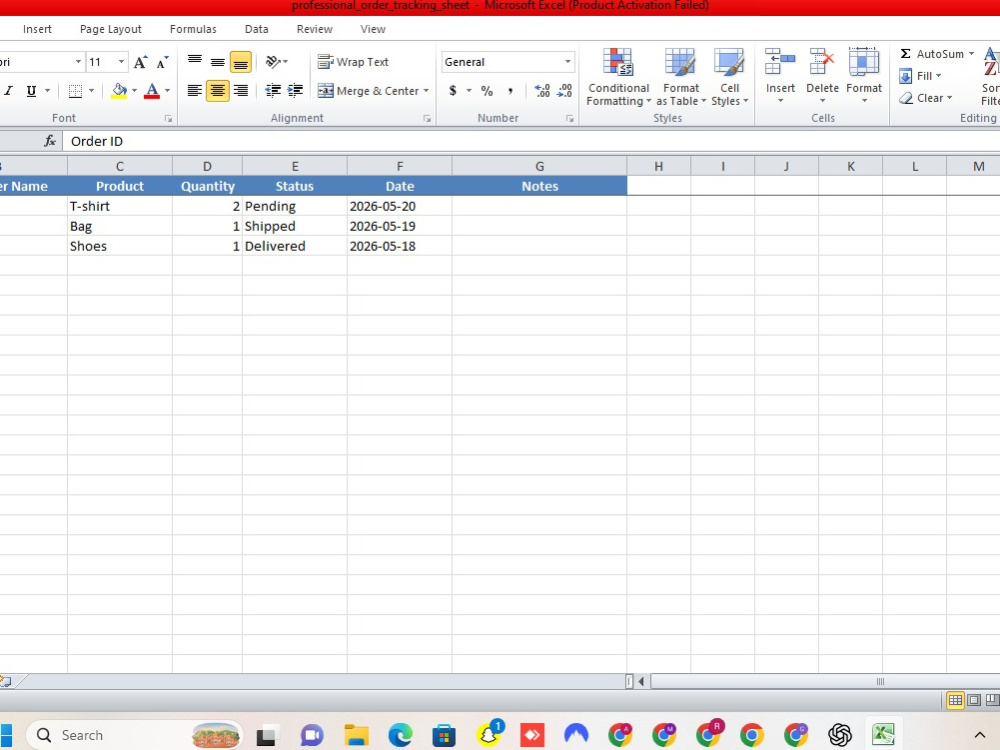The image size is (1000, 750).
Task: Click the Windows taskbar Search box
Action: [x=134, y=735]
